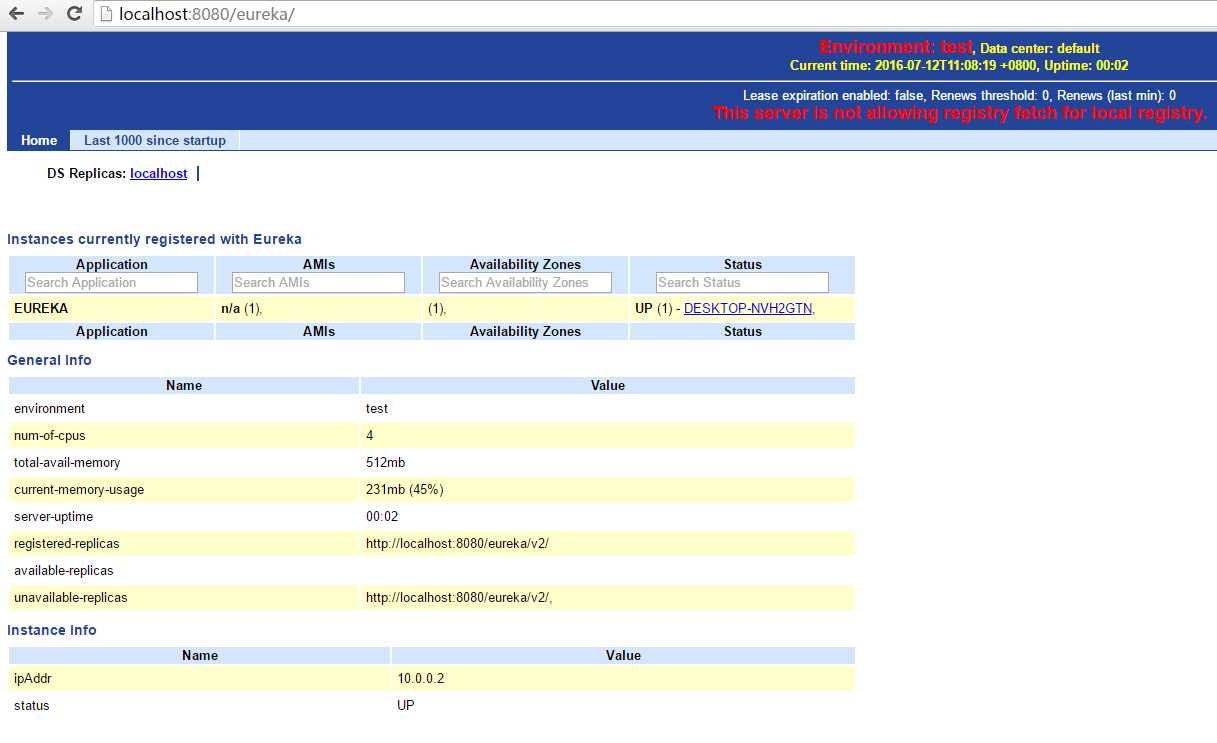The image size is (1217, 743).
Task: Click the current-memory-usage row name
Action: coord(79,489)
